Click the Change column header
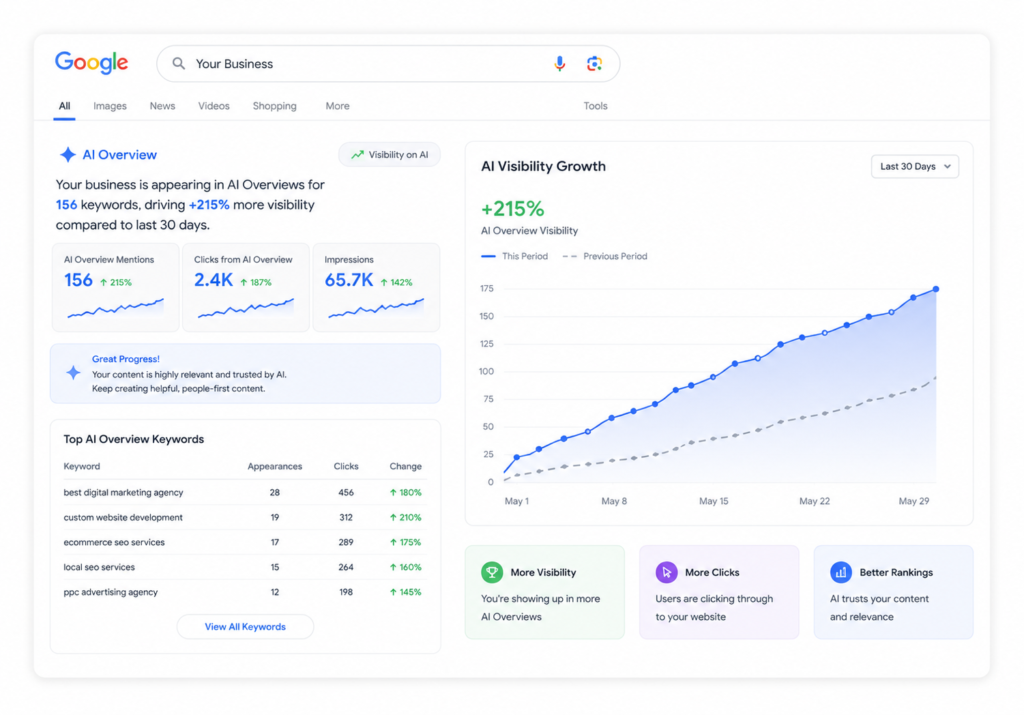1024x715 pixels. coord(406,466)
